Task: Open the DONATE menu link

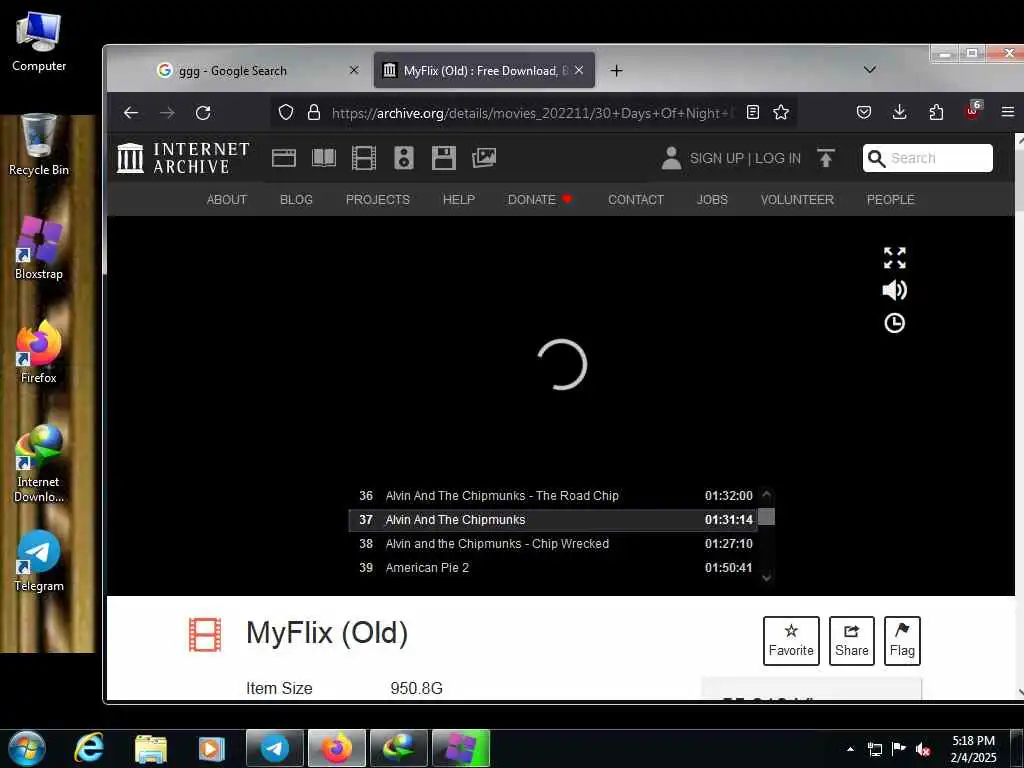Action: 539,200
